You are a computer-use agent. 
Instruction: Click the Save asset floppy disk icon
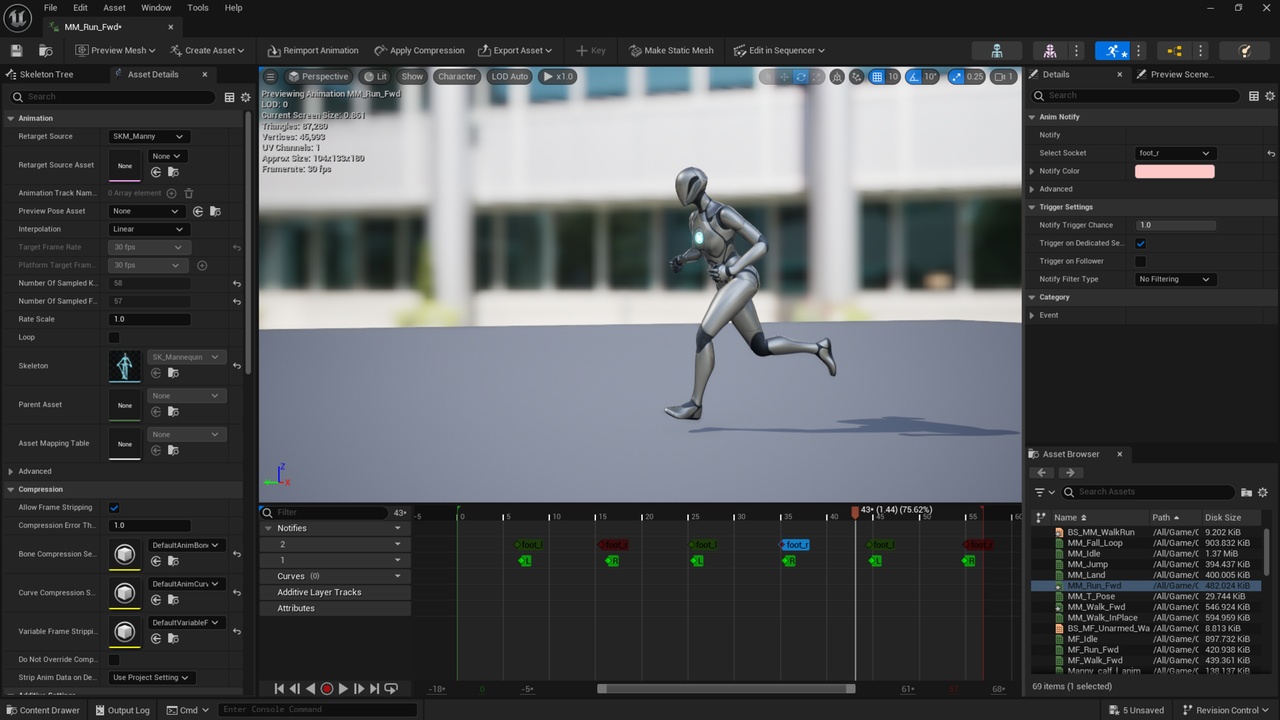(16, 50)
